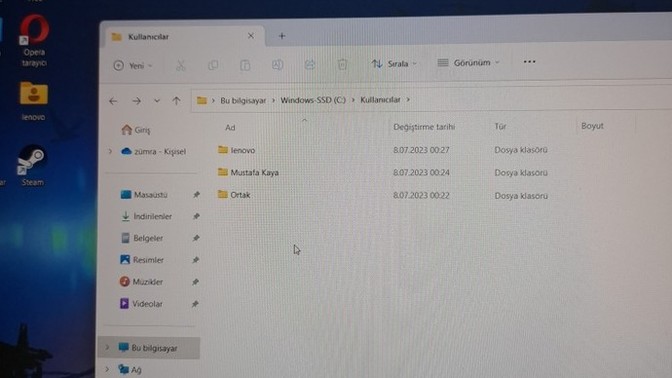Click the date 8.07.2023 00:22
Viewport: 672px width, 378px height.
click(x=421, y=195)
